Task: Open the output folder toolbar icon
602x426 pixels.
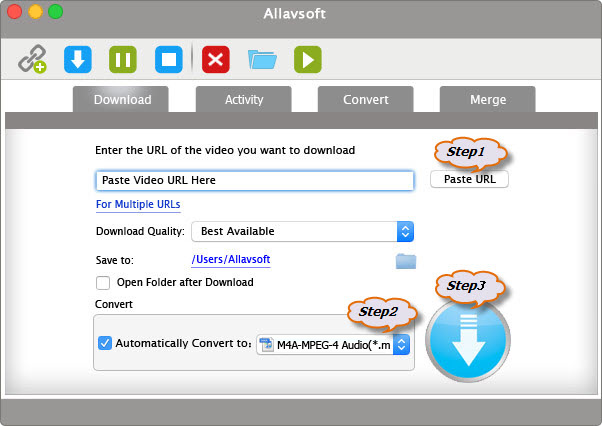Action: pyautogui.click(x=262, y=59)
